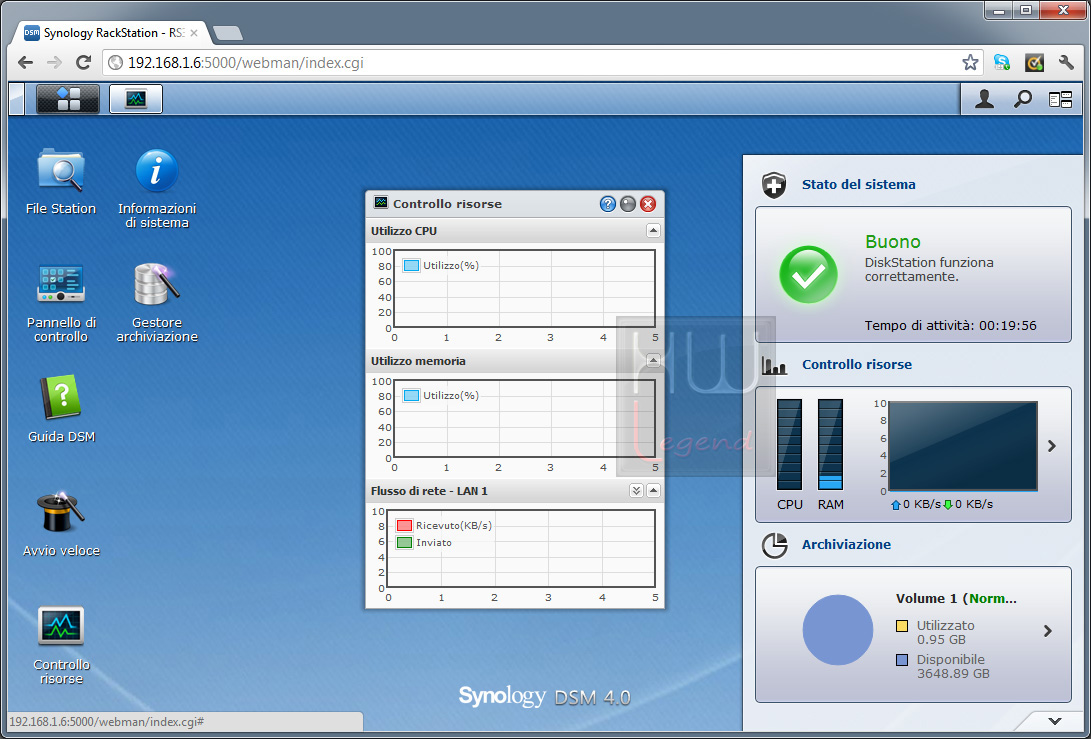This screenshot has width=1091, height=739.
Task: Toggle memory Utilizzo(%) legend swatch
Action: 411,396
